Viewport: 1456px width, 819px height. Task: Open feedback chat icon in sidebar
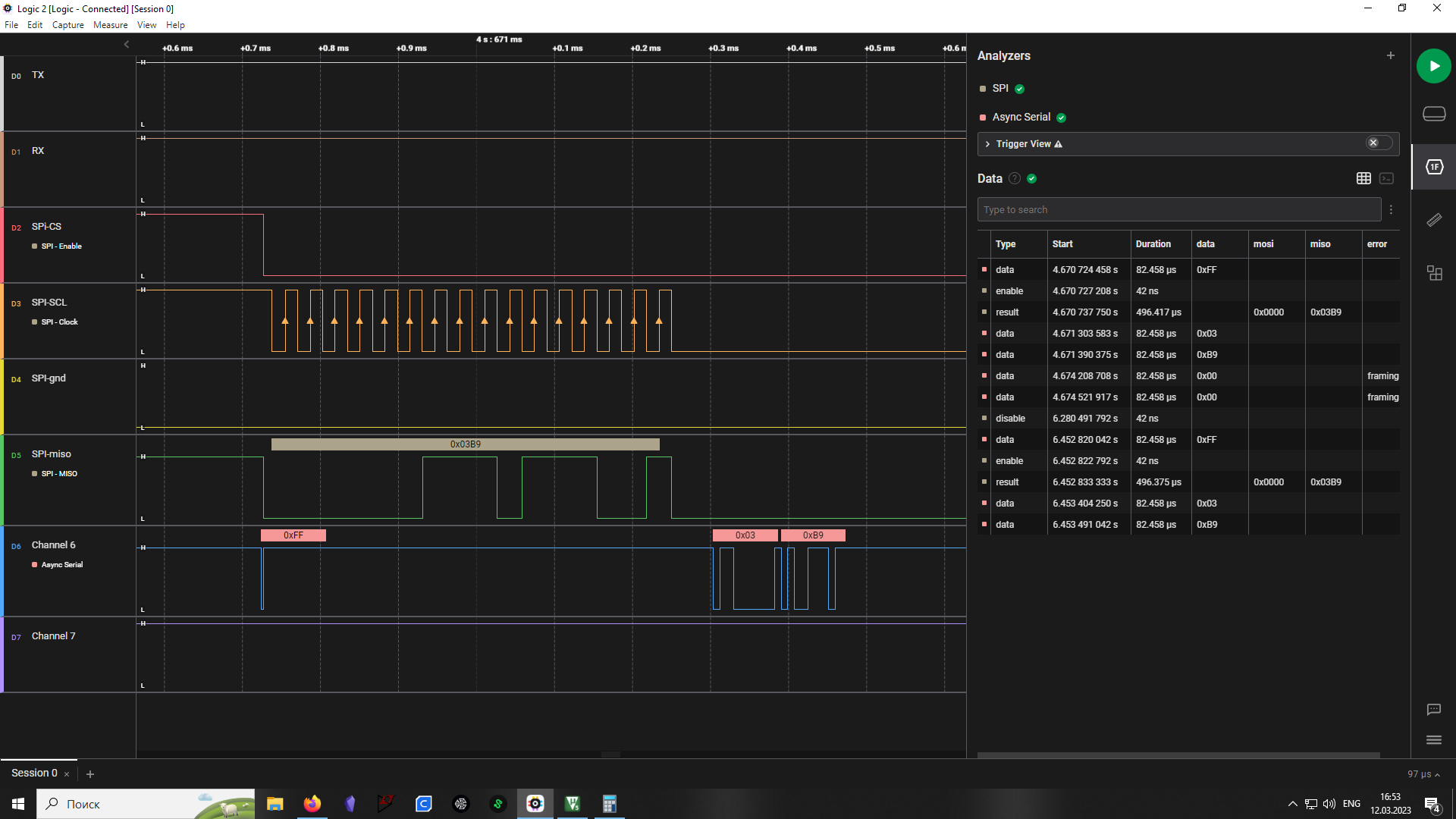click(1433, 710)
